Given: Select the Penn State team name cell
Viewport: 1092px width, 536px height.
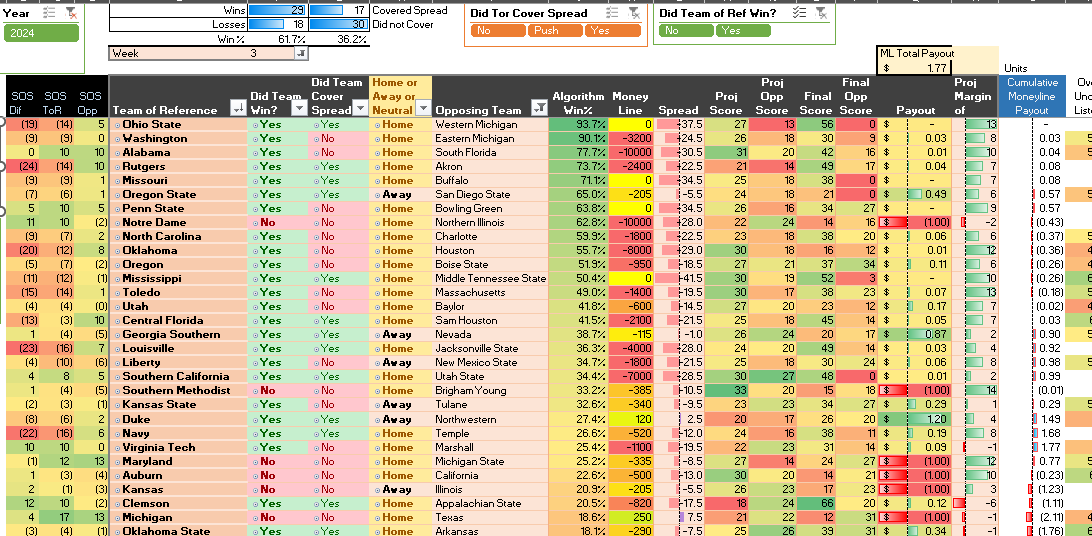Looking at the screenshot, I should [178, 209].
